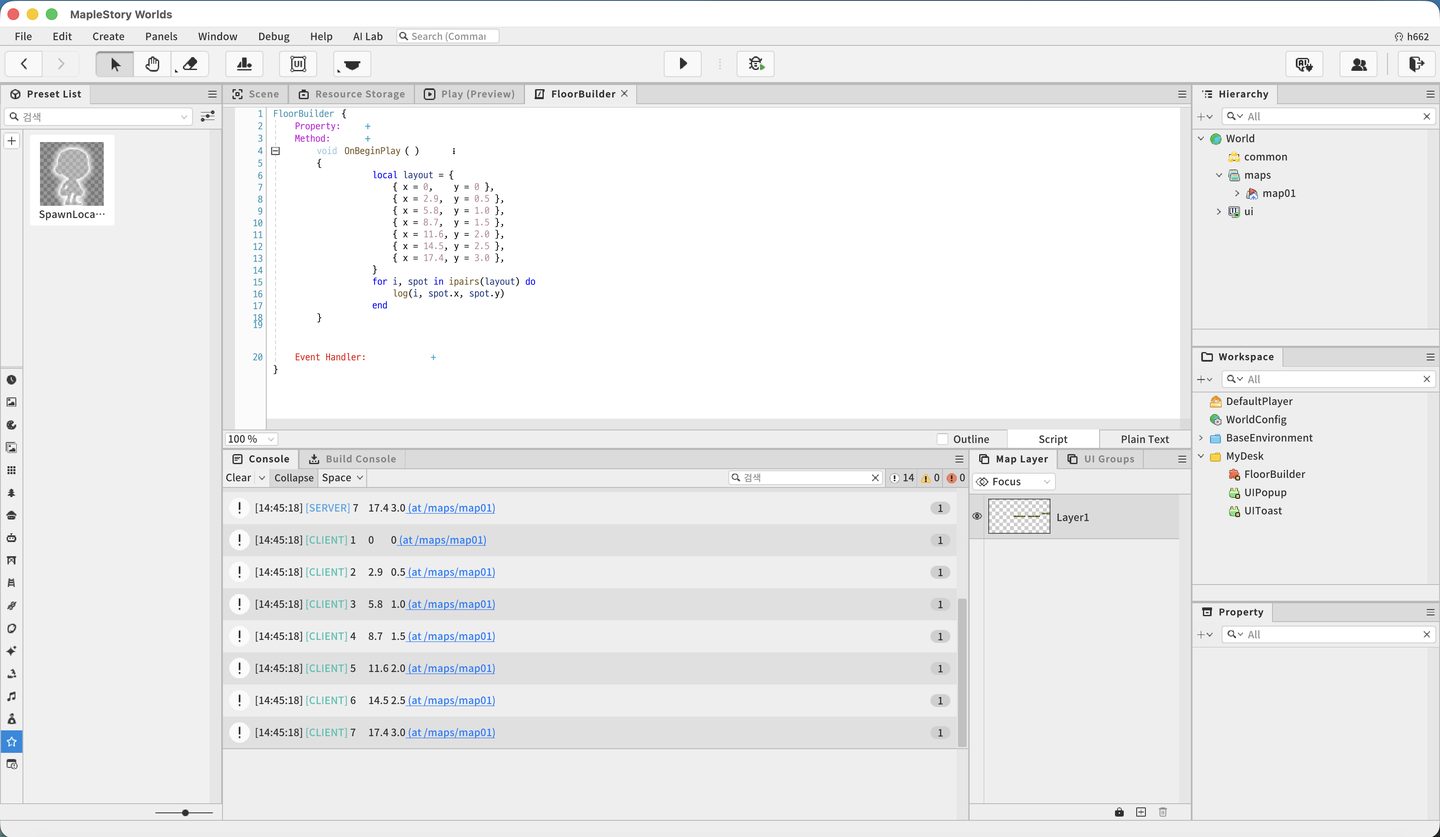The height and width of the screenshot is (837, 1440).
Task: Toggle Layer1 visibility eye
Action: pos(977,517)
